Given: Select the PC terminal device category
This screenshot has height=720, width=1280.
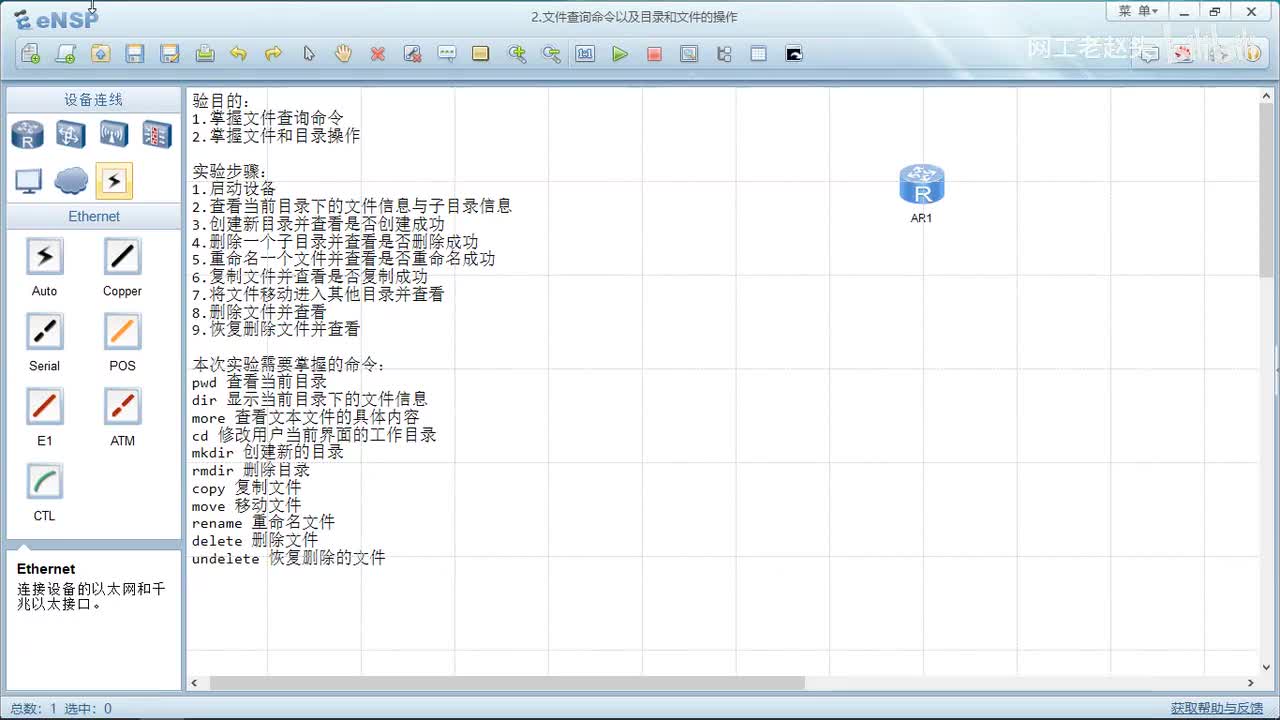Looking at the screenshot, I should coord(28,181).
